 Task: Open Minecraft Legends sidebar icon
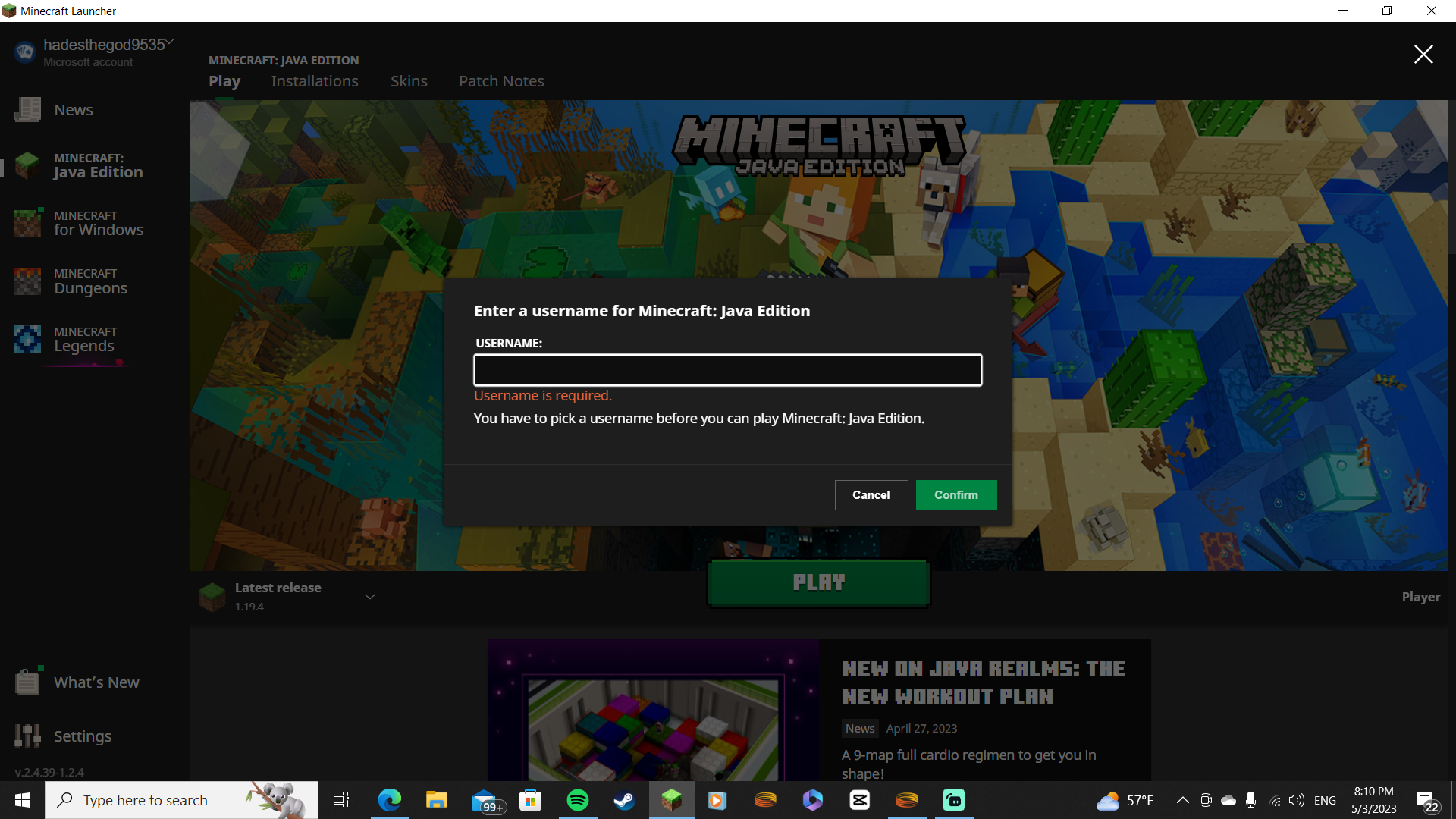click(x=28, y=339)
